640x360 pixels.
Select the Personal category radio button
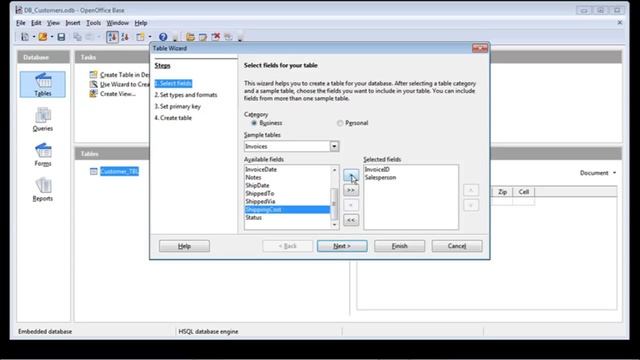pos(340,123)
